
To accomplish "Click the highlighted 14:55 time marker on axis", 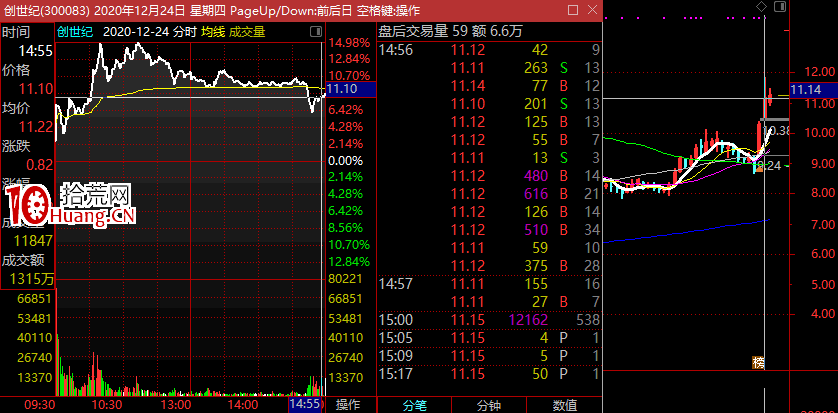I will click(306, 405).
